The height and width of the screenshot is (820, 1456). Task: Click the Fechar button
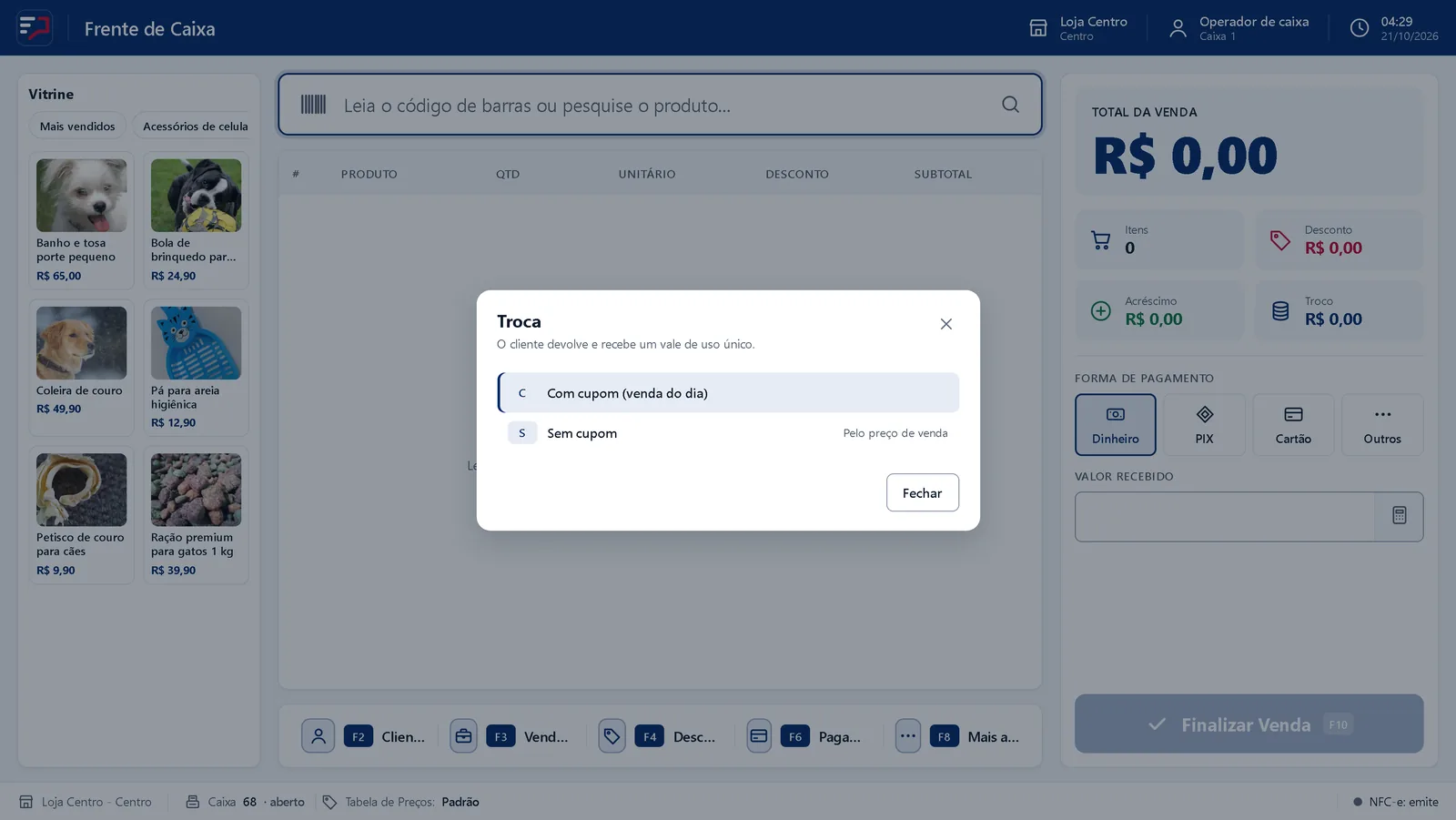click(922, 492)
